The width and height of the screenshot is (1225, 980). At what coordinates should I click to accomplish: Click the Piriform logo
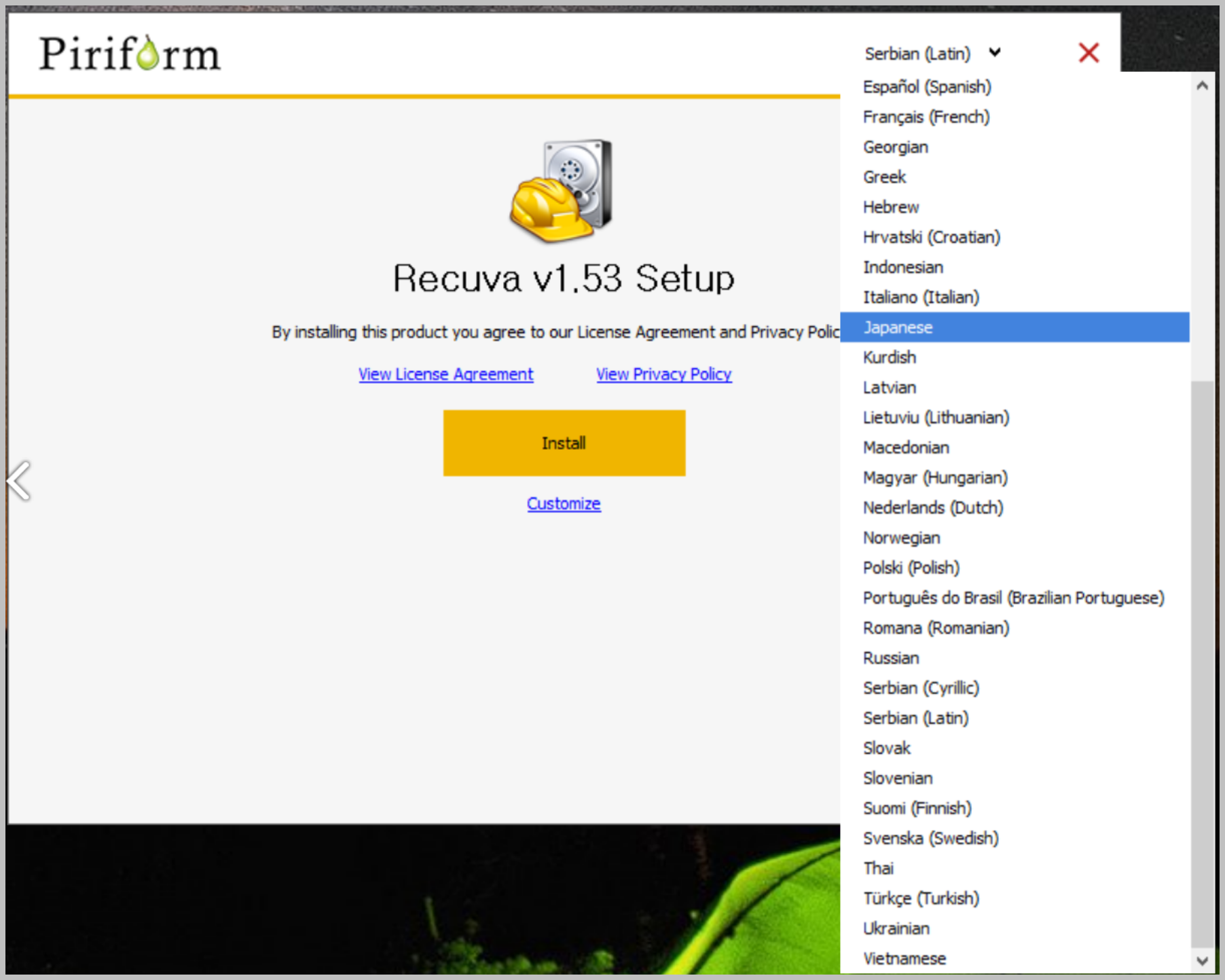(x=130, y=53)
